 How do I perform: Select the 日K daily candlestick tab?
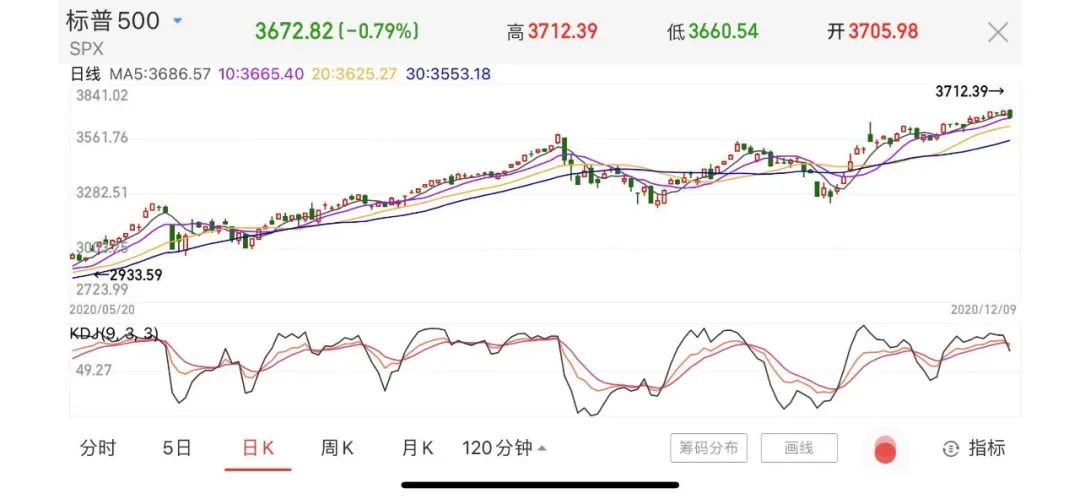pyautogui.click(x=258, y=448)
